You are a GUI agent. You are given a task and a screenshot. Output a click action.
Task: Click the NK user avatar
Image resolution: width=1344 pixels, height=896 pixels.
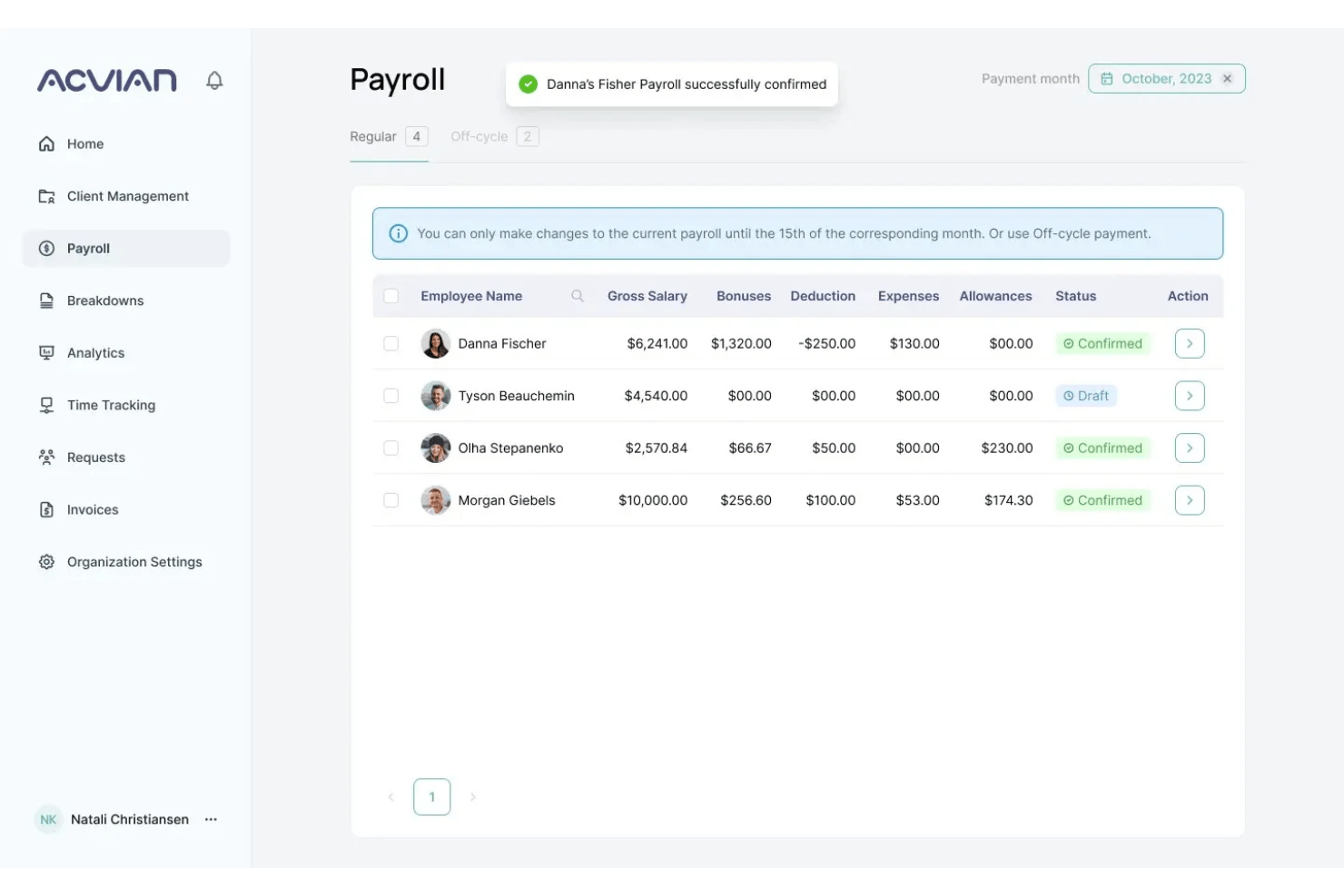(48, 820)
